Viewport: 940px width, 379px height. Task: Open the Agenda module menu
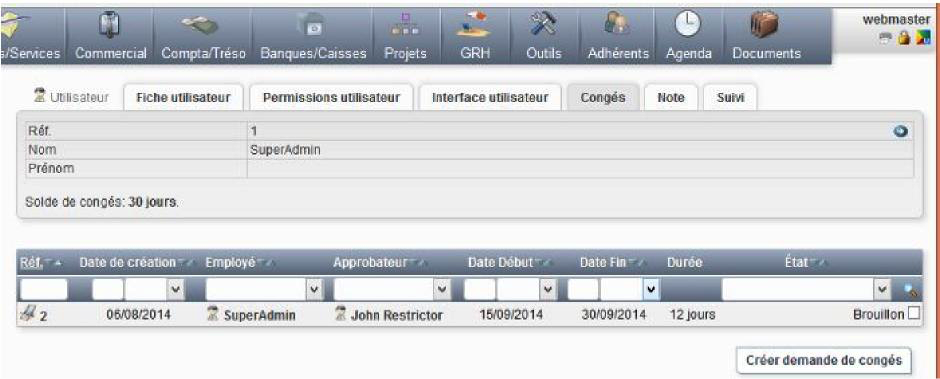pos(689,37)
